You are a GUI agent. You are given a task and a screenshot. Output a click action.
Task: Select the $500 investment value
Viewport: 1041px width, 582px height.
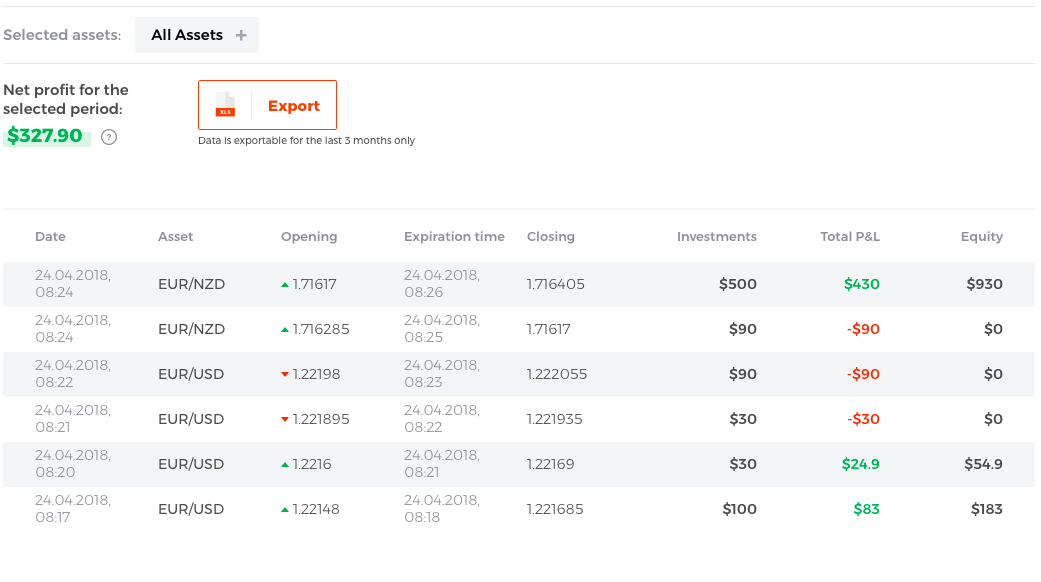coord(738,284)
